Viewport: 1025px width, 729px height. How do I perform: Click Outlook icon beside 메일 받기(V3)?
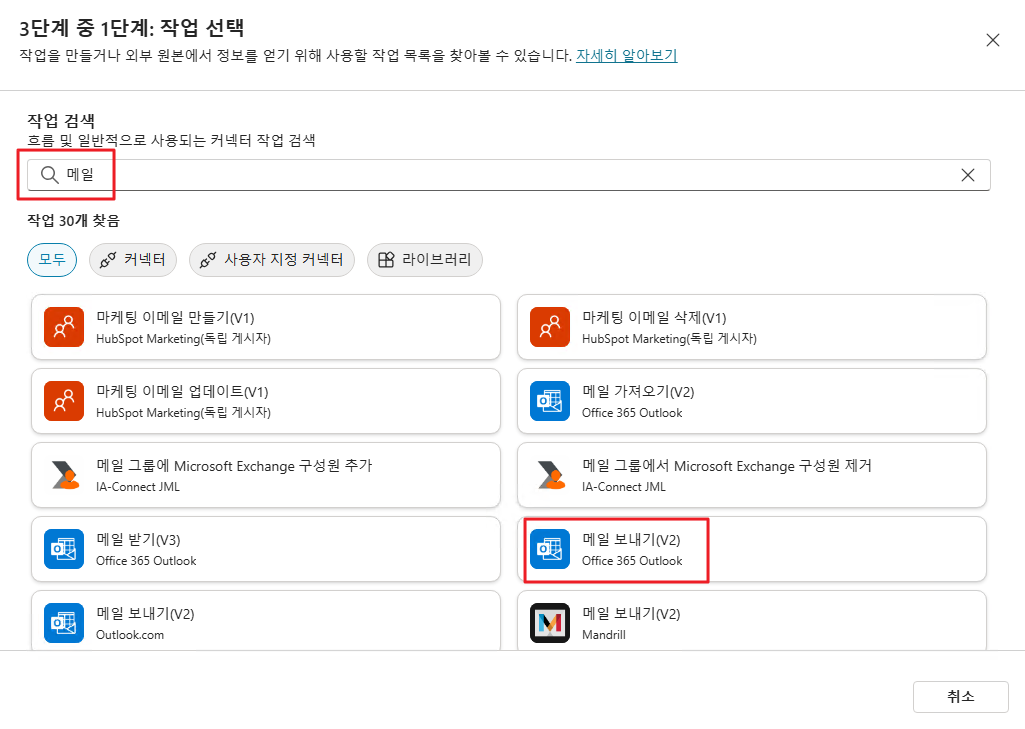(x=64, y=549)
